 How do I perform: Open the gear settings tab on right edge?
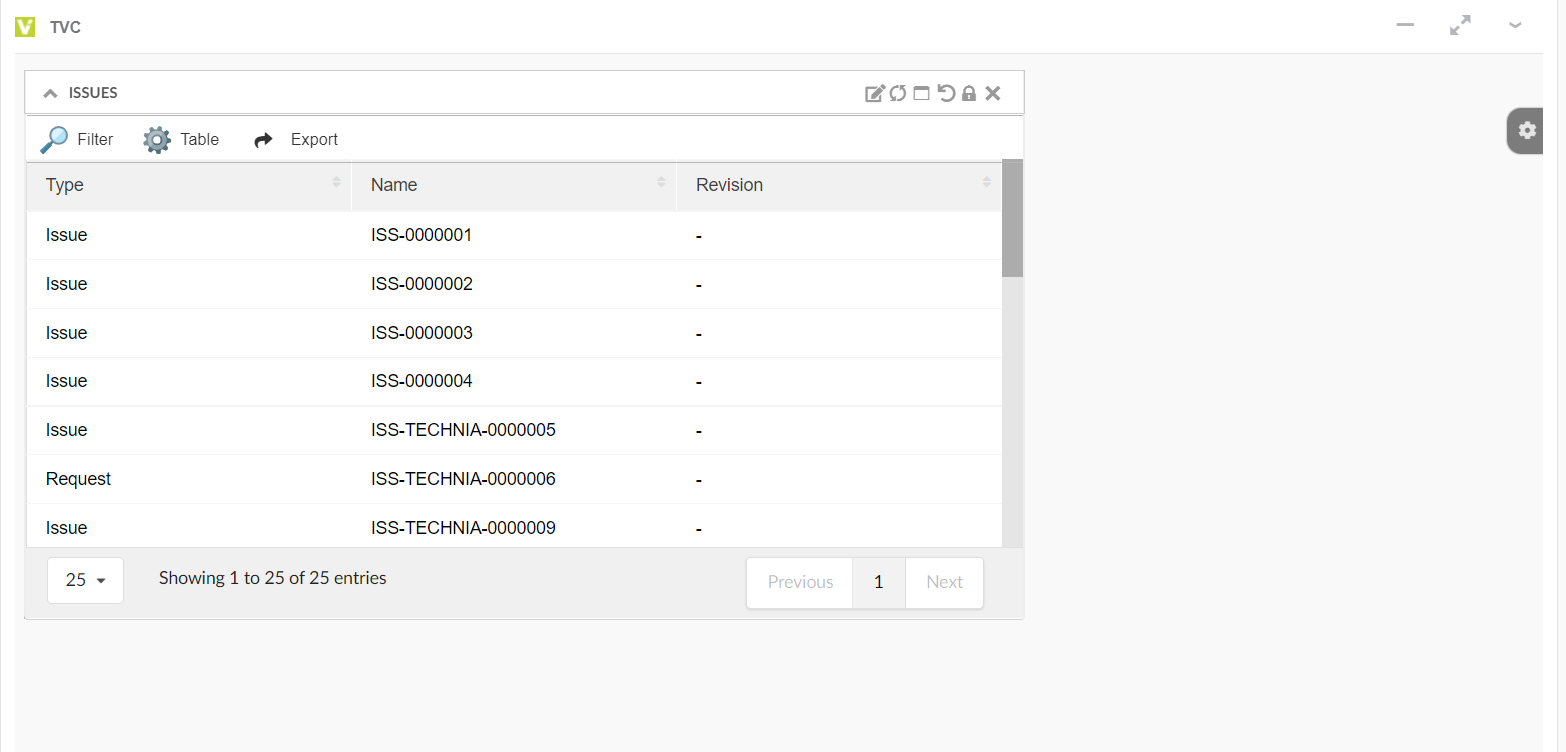(1526, 130)
